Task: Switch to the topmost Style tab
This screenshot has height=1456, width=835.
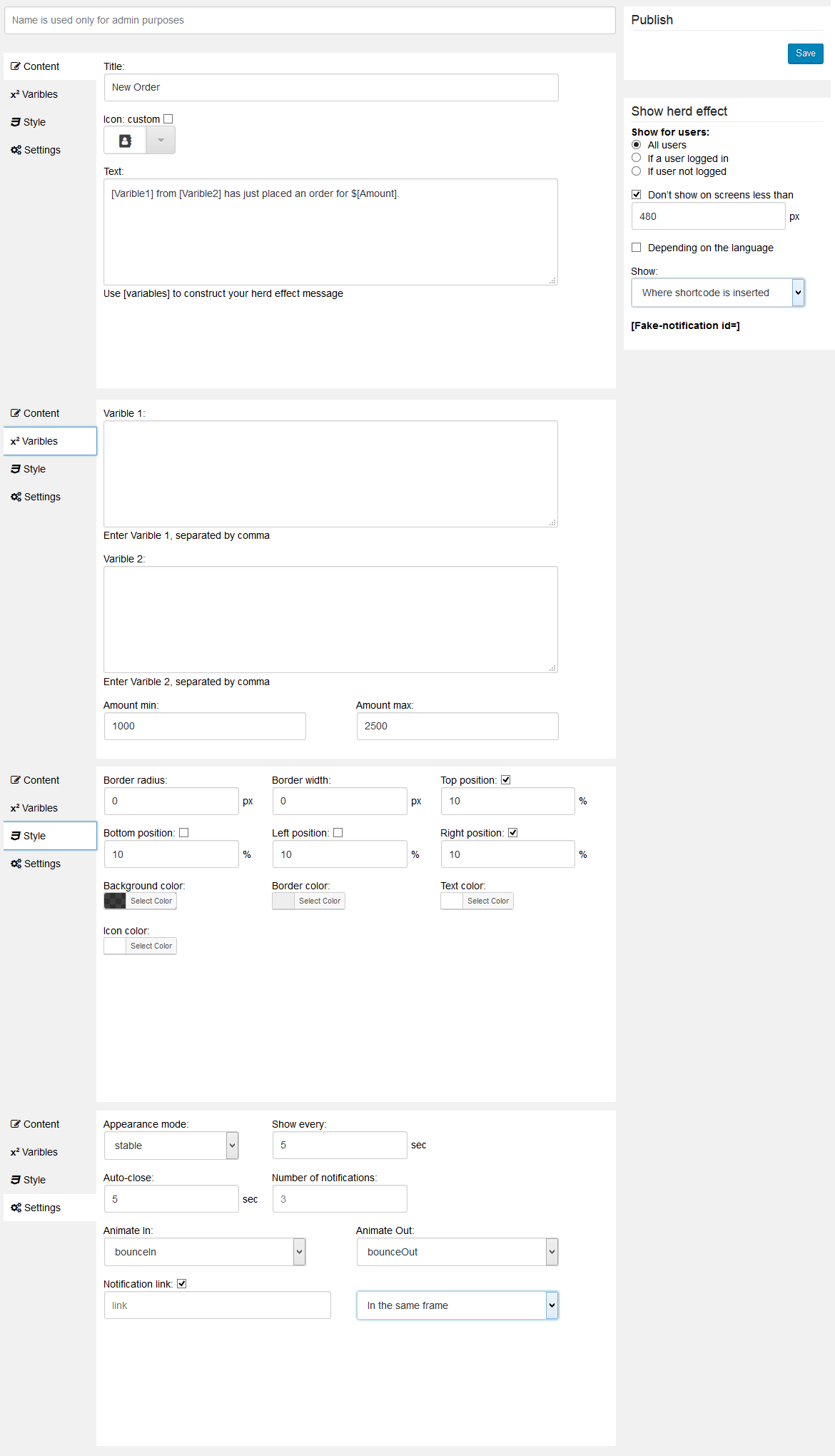Action: 34,122
